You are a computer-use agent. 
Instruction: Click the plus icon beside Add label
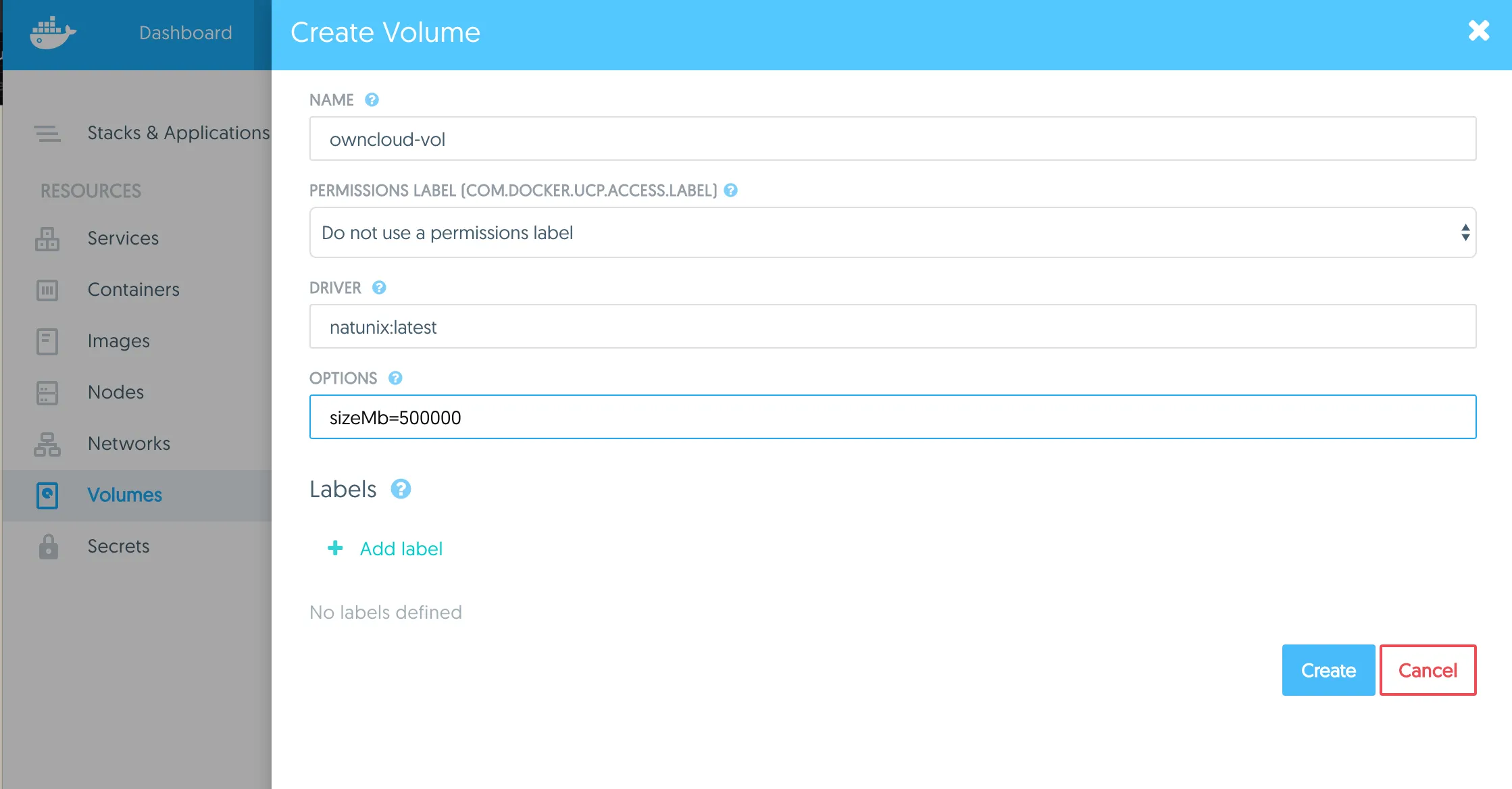pos(335,548)
